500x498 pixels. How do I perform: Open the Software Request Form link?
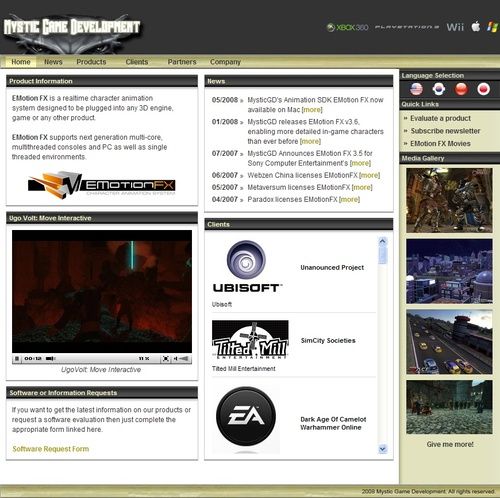(51, 449)
